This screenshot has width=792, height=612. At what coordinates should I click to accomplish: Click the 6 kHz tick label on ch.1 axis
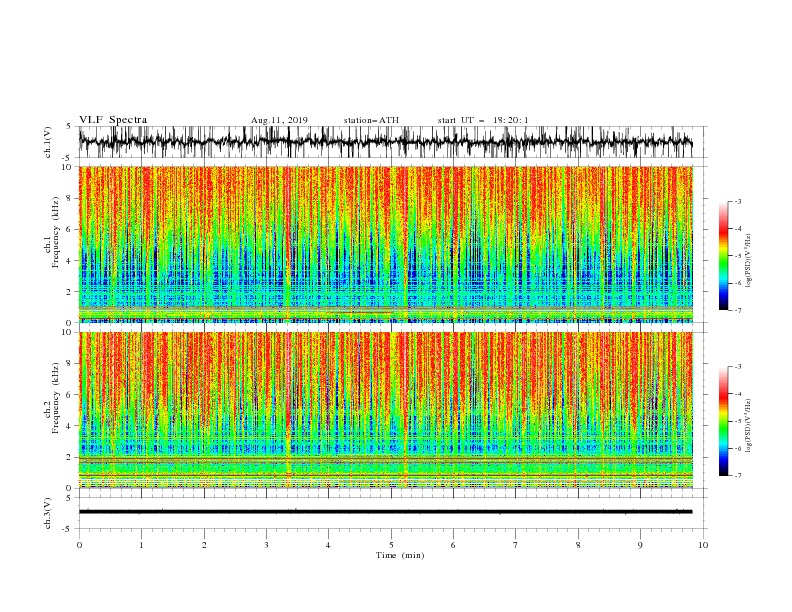(x=70, y=230)
